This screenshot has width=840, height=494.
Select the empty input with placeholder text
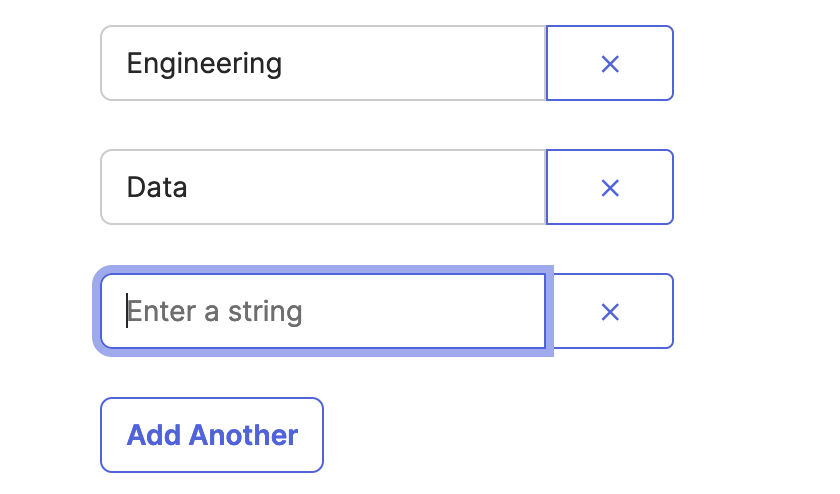400,312
